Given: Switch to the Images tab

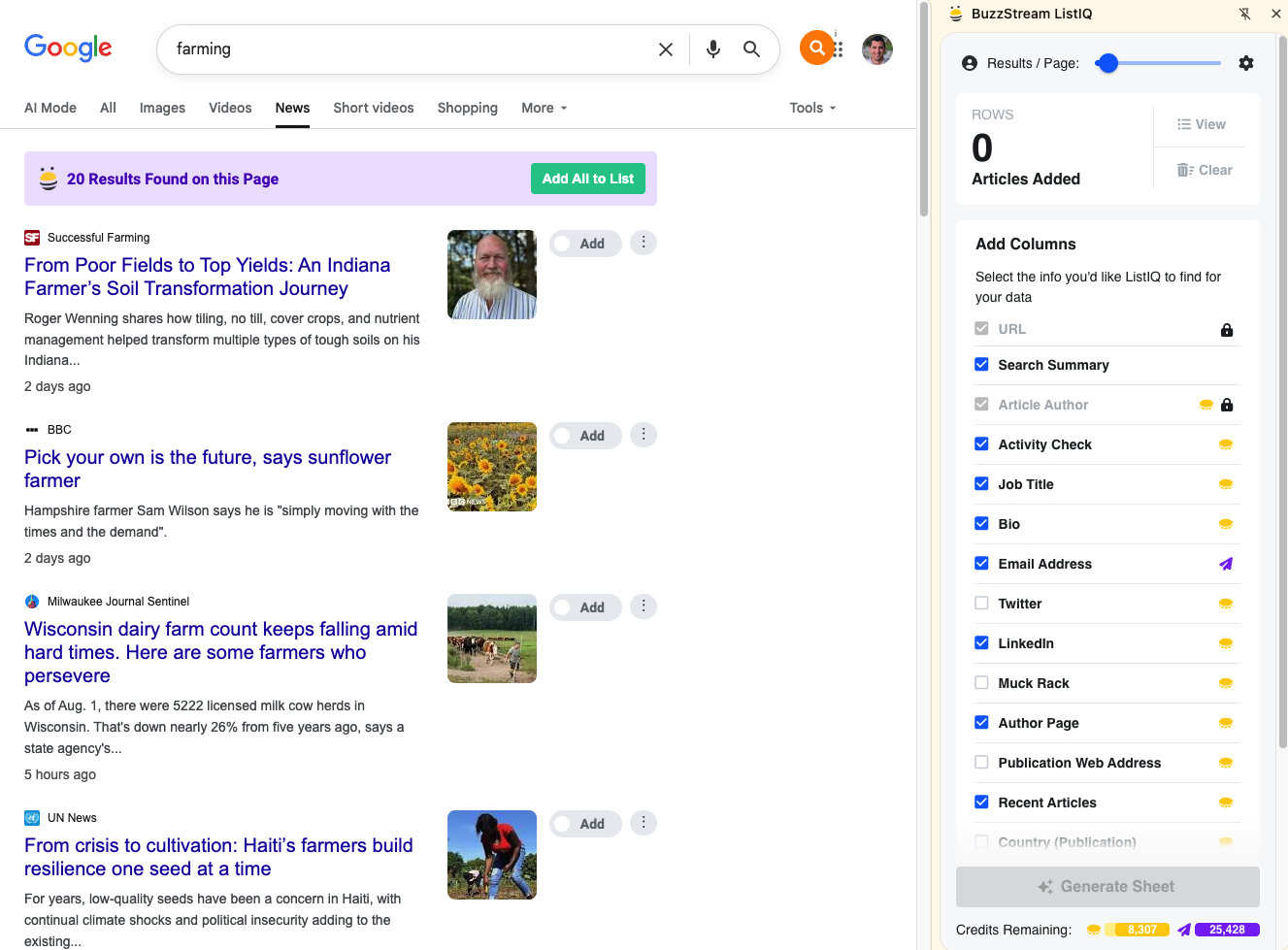Looking at the screenshot, I should [x=162, y=108].
